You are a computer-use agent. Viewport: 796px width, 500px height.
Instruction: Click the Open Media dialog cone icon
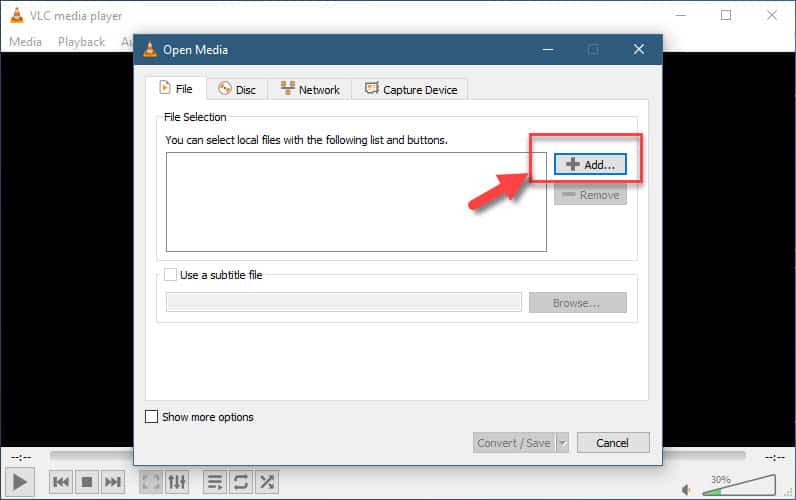point(150,49)
